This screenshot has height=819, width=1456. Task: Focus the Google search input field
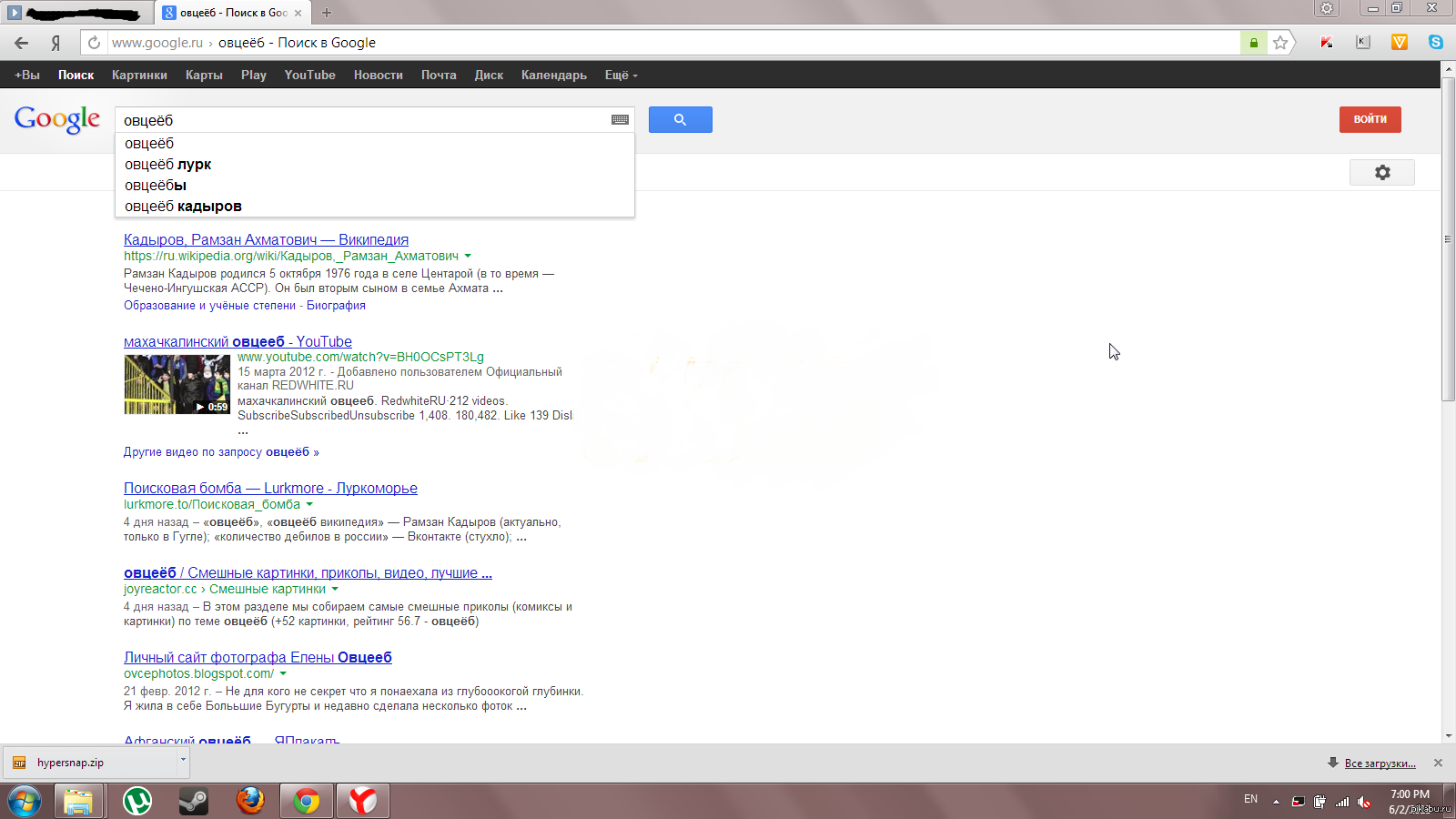pyautogui.click(x=364, y=120)
